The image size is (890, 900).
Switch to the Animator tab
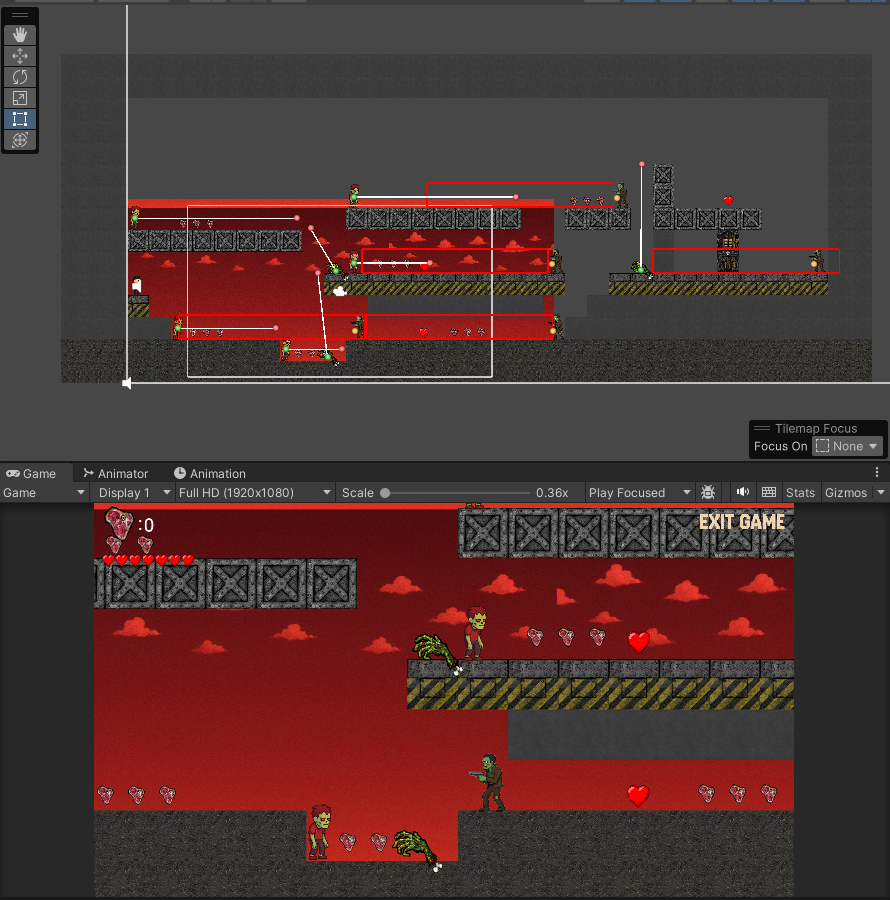pyautogui.click(x=116, y=474)
